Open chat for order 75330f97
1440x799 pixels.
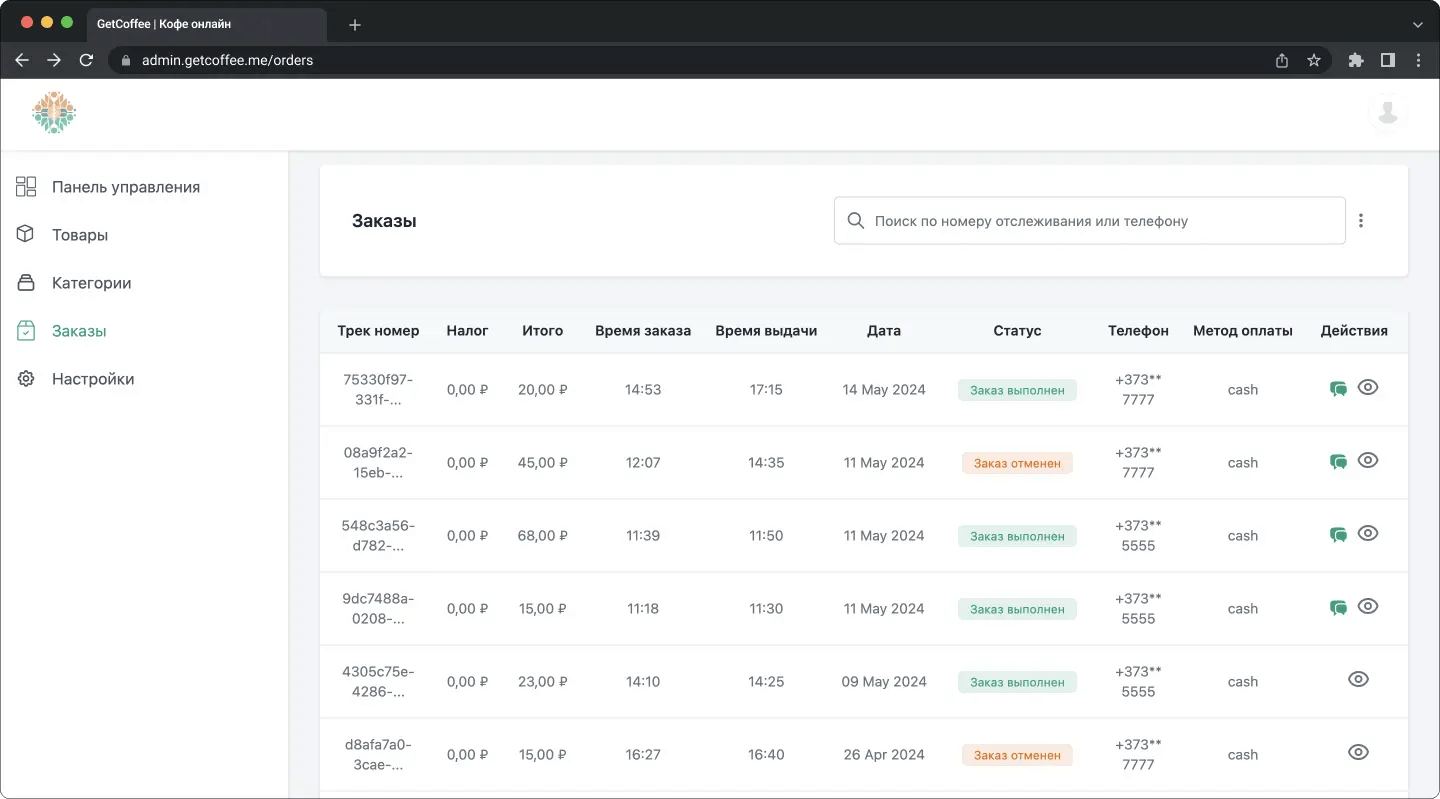click(x=1338, y=389)
